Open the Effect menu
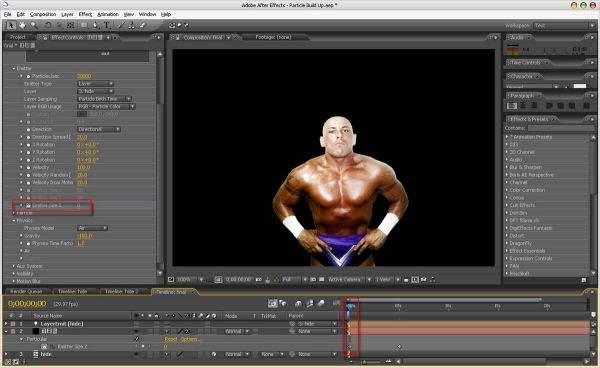This screenshot has height=368, width=600. point(85,14)
